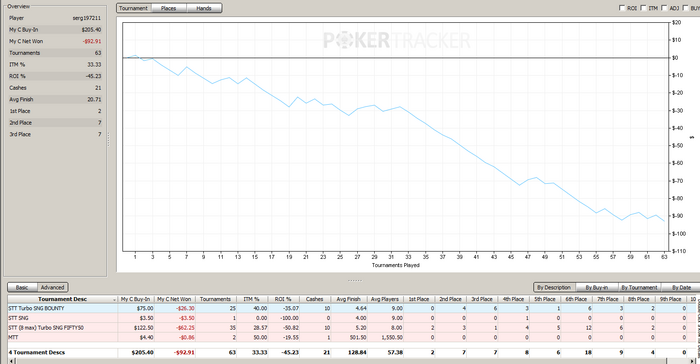The image size is (700, 364).
Task: Sort by Cashes column header
Action: pos(314,299)
